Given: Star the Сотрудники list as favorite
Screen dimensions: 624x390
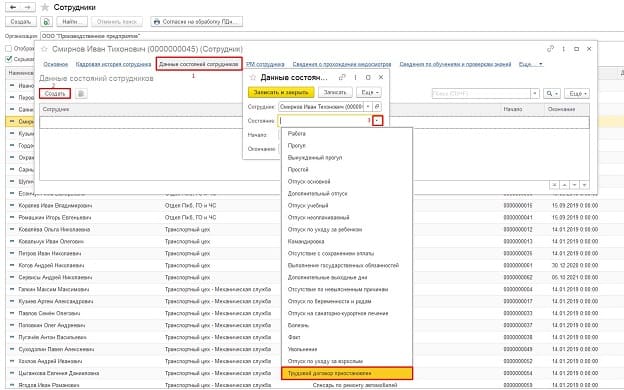Looking at the screenshot, I should (45, 8).
